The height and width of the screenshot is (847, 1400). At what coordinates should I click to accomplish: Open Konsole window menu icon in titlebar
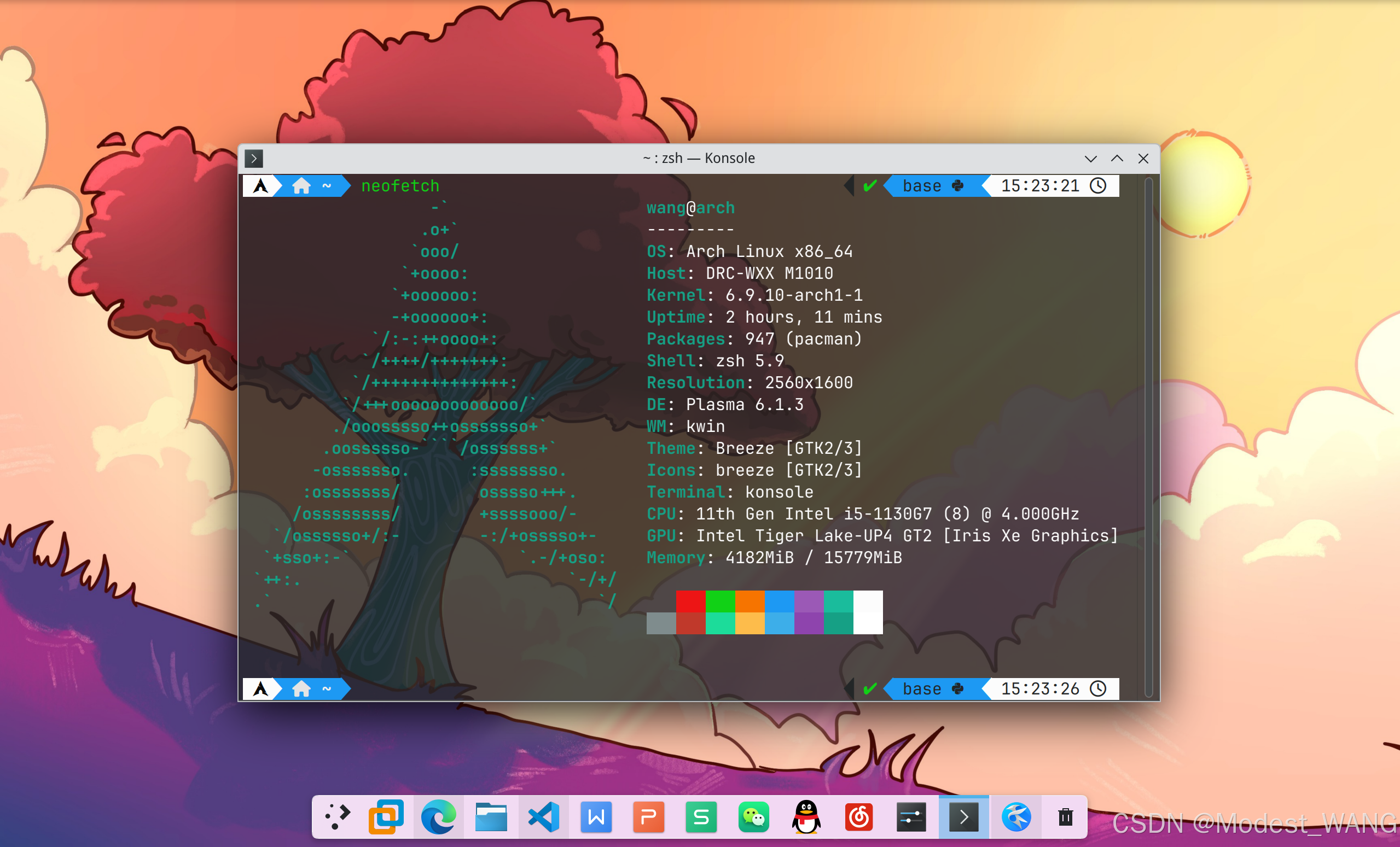(x=254, y=158)
